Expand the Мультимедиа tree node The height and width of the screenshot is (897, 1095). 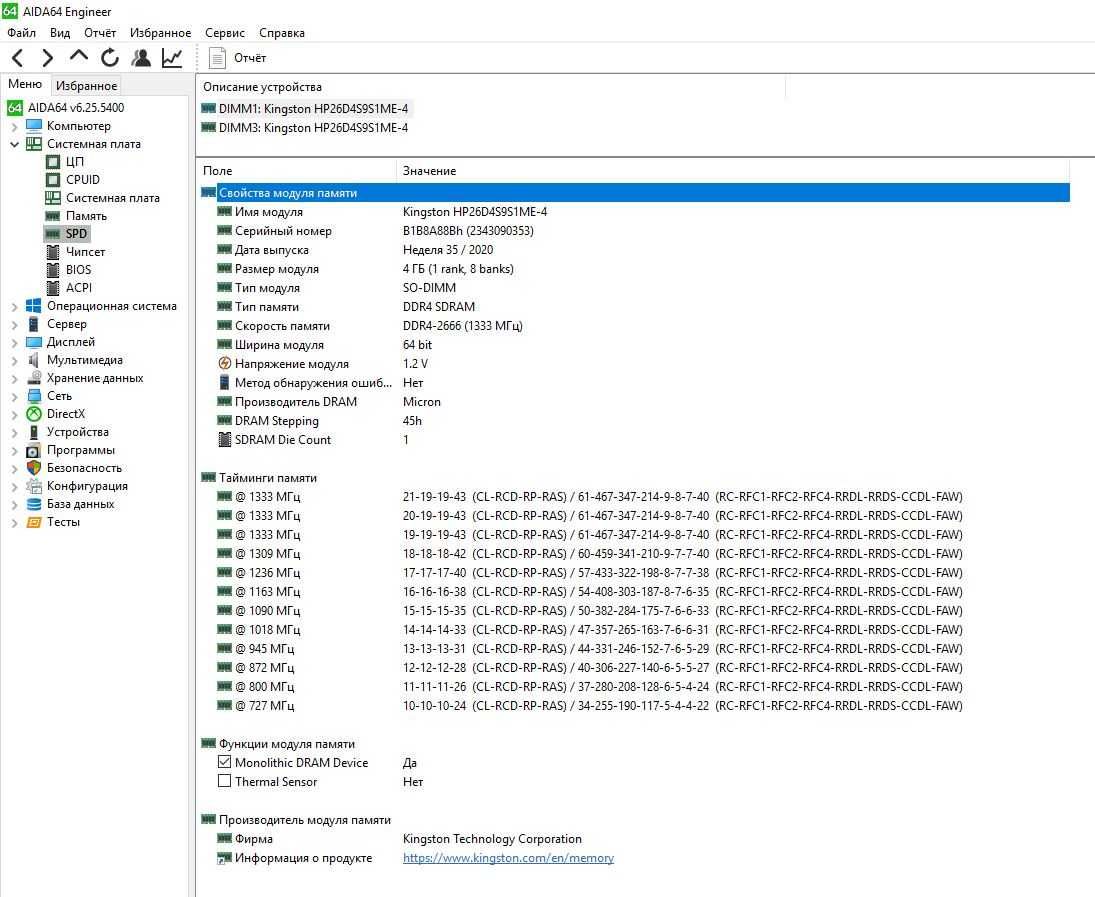point(15,360)
